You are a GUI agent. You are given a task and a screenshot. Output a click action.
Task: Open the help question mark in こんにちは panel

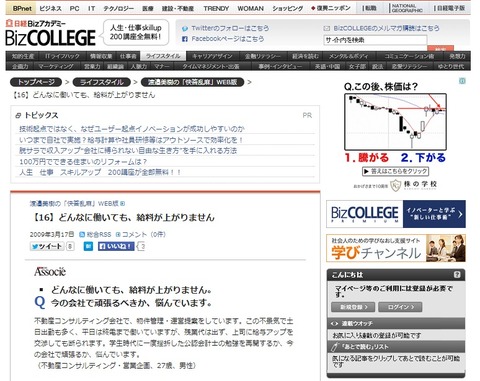(x=457, y=275)
